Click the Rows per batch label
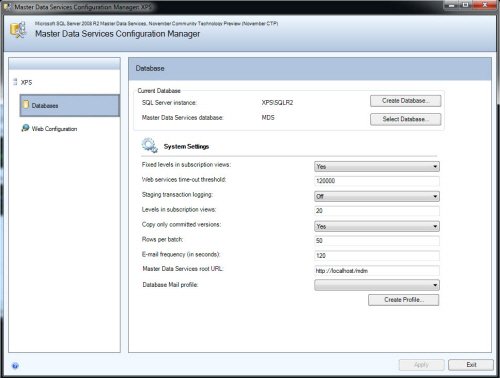 tap(162, 240)
